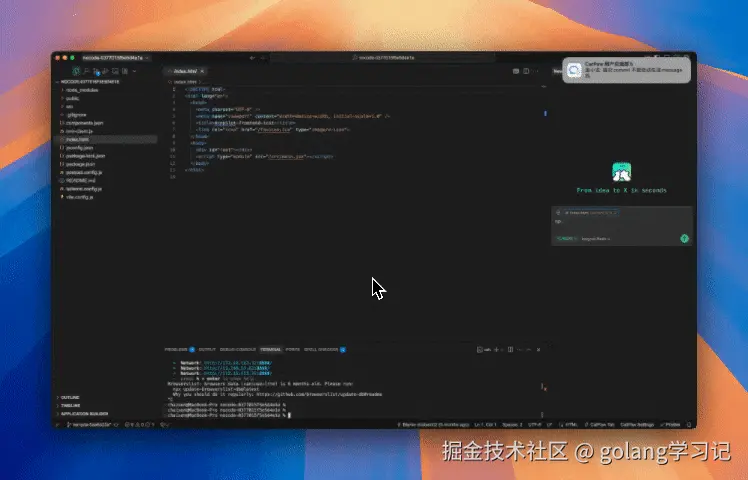The image size is (748, 480).
Task: Switch to the PORTS panel tab
Action: pos(292,350)
